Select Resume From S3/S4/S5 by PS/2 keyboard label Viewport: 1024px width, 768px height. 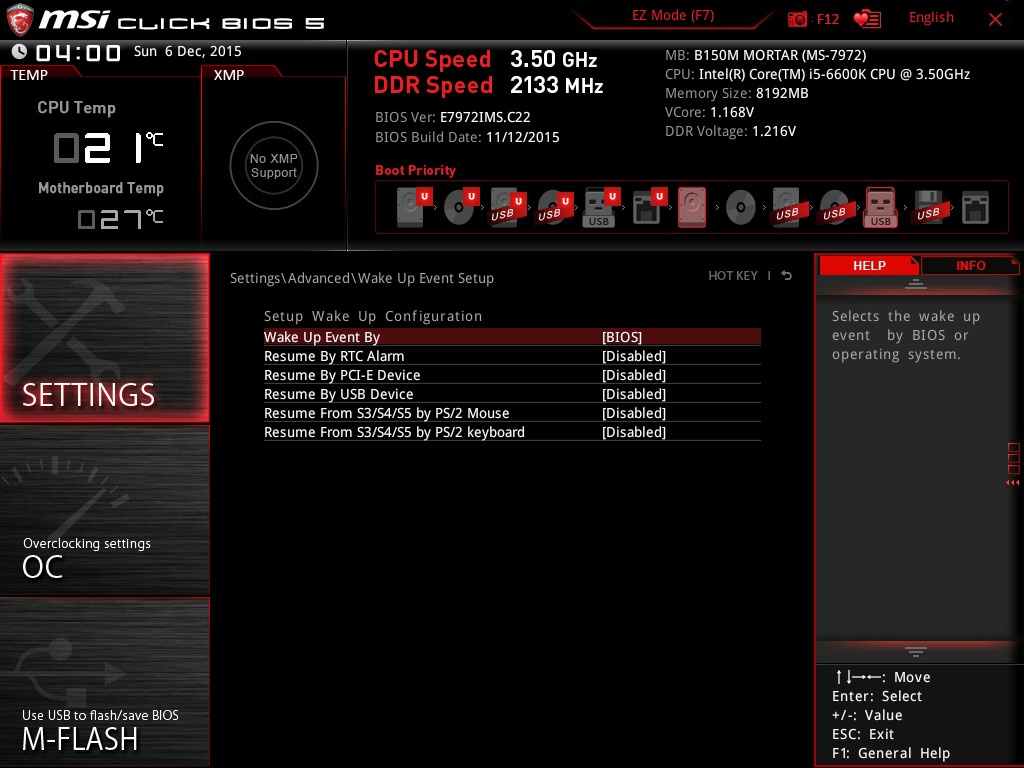coord(394,432)
